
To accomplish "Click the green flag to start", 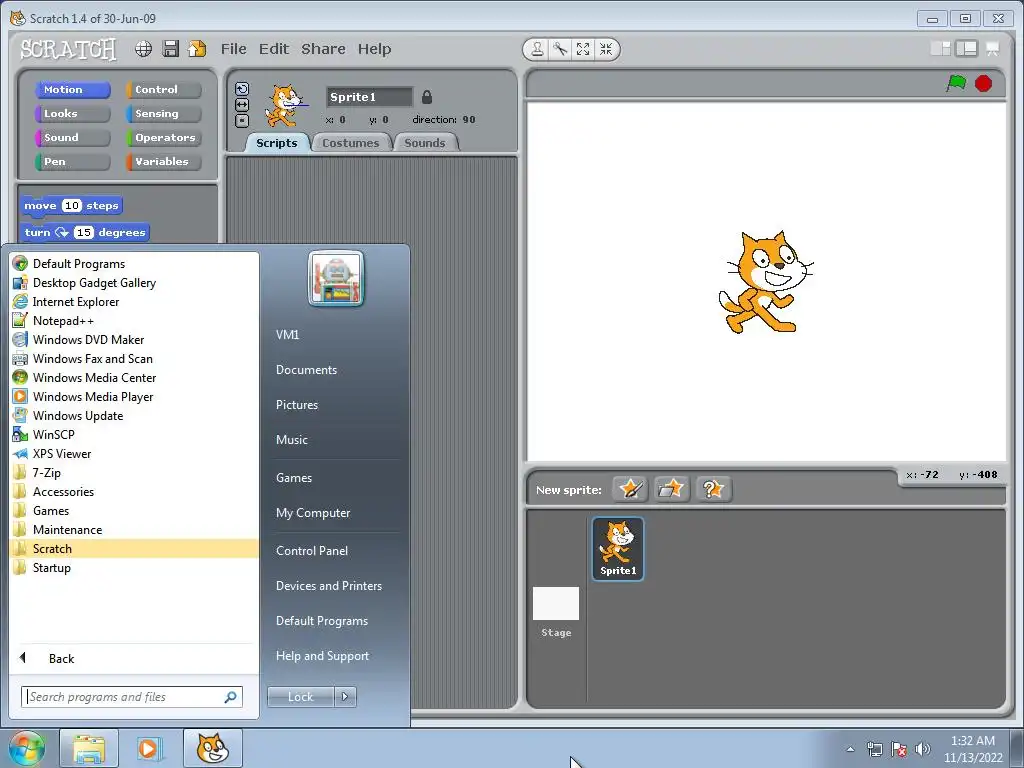I will click(x=956, y=84).
